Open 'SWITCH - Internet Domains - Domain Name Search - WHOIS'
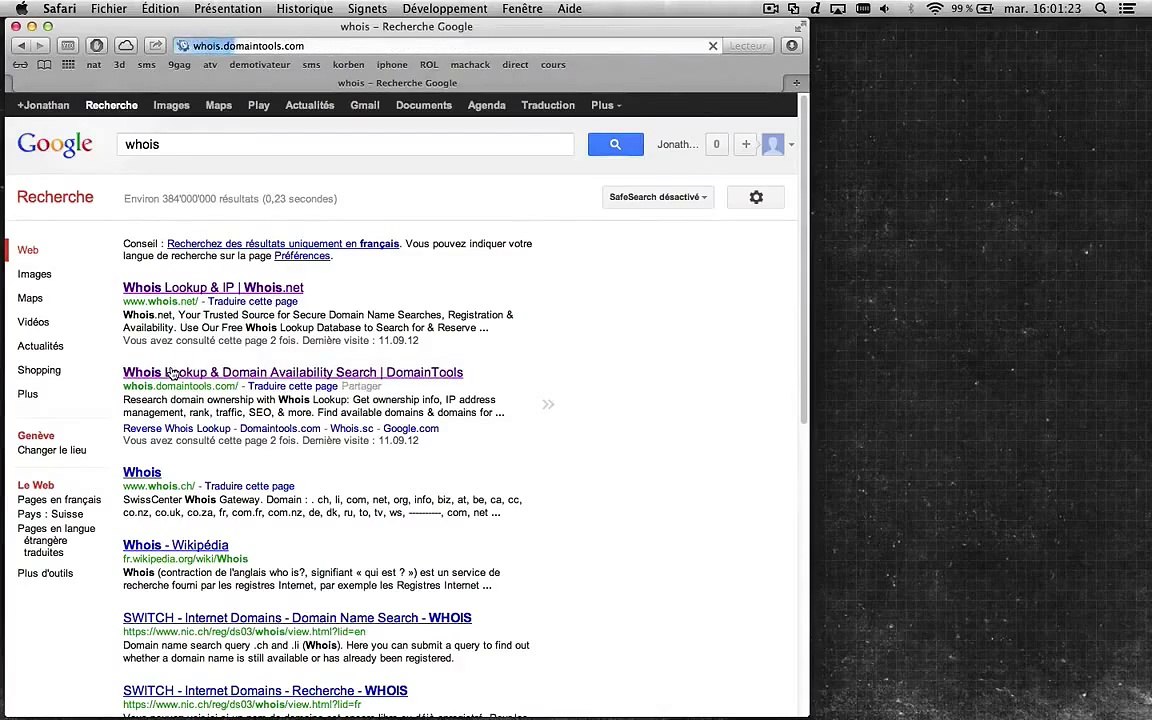Screen dimensions: 1152x720 tap(298, 618)
